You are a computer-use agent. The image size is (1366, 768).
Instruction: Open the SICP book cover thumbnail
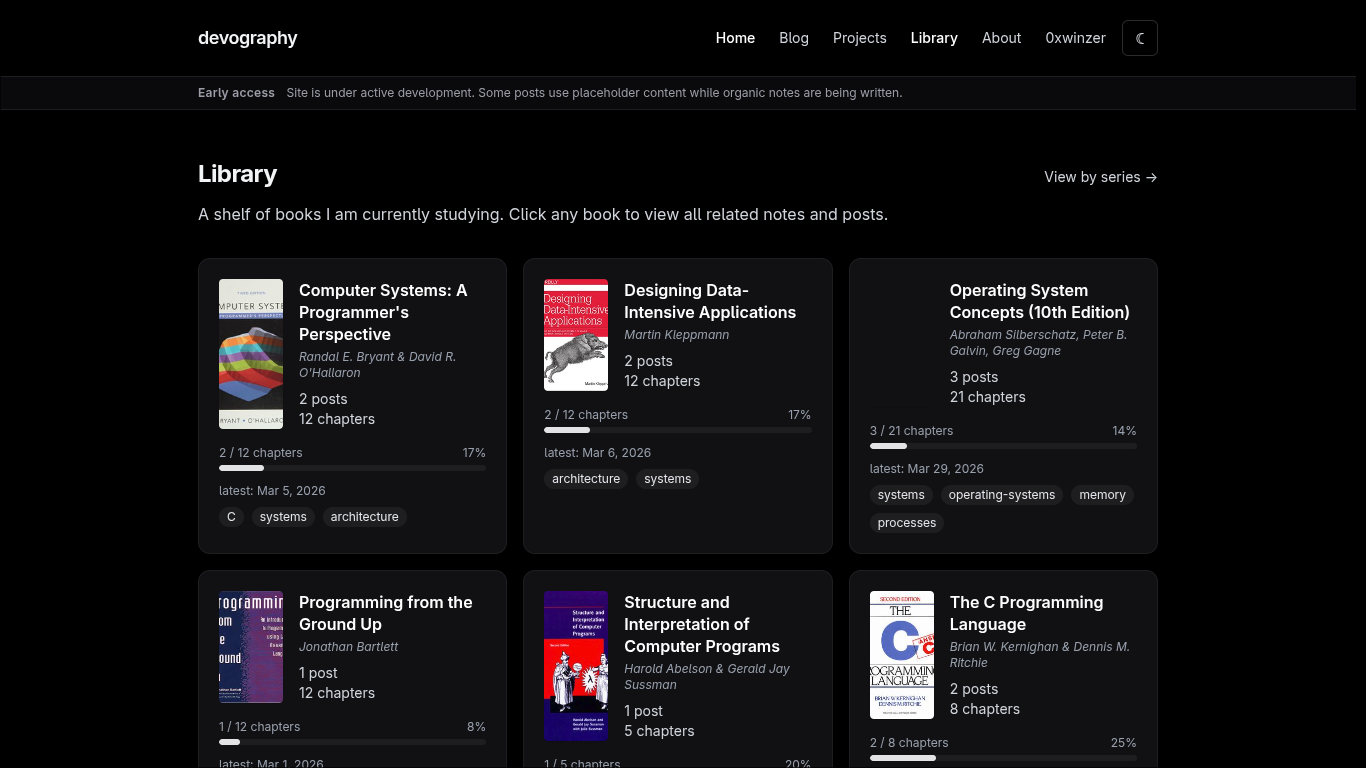[x=576, y=666]
